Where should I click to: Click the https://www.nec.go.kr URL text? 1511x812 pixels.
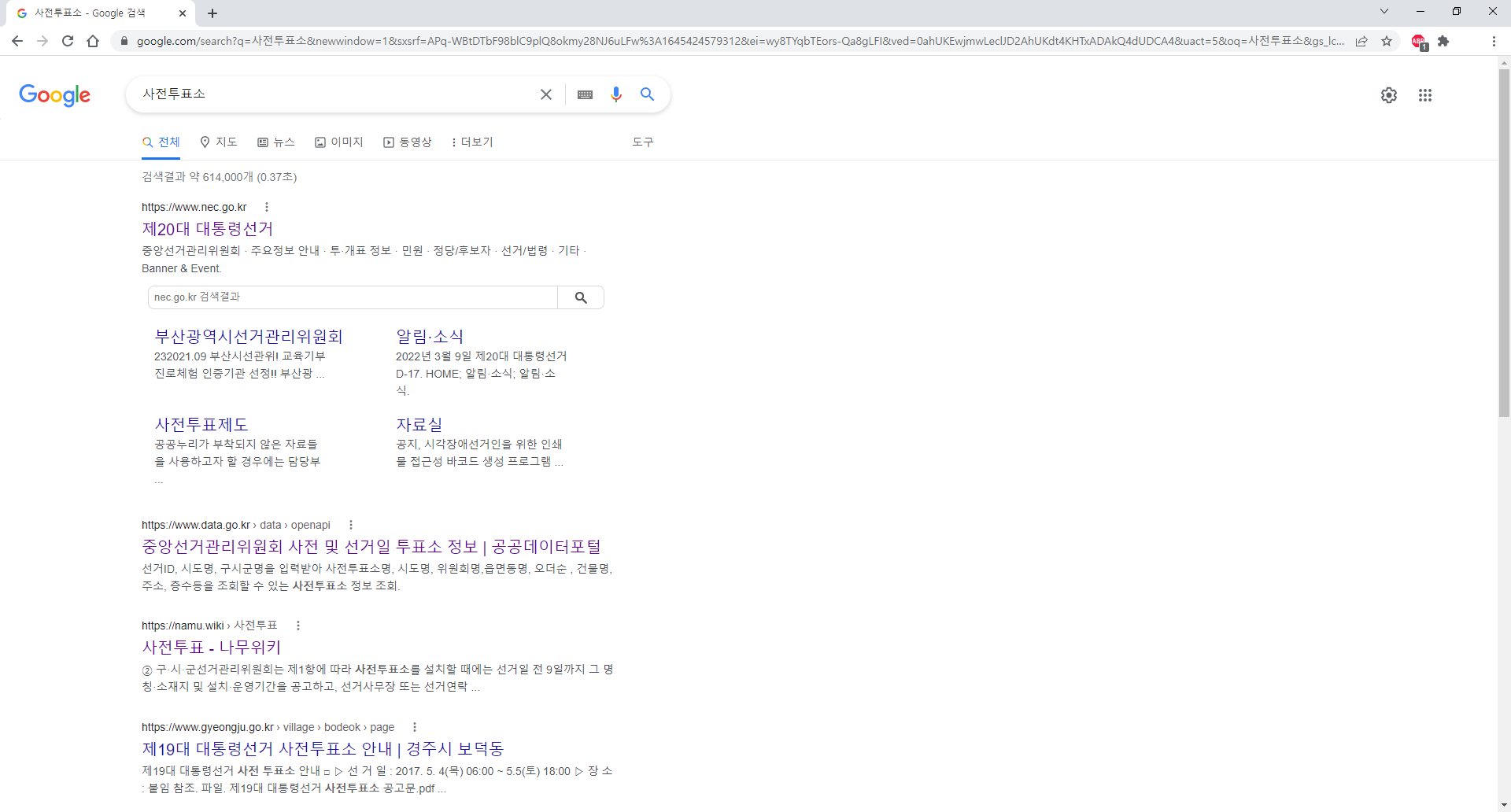(x=194, y=207)
